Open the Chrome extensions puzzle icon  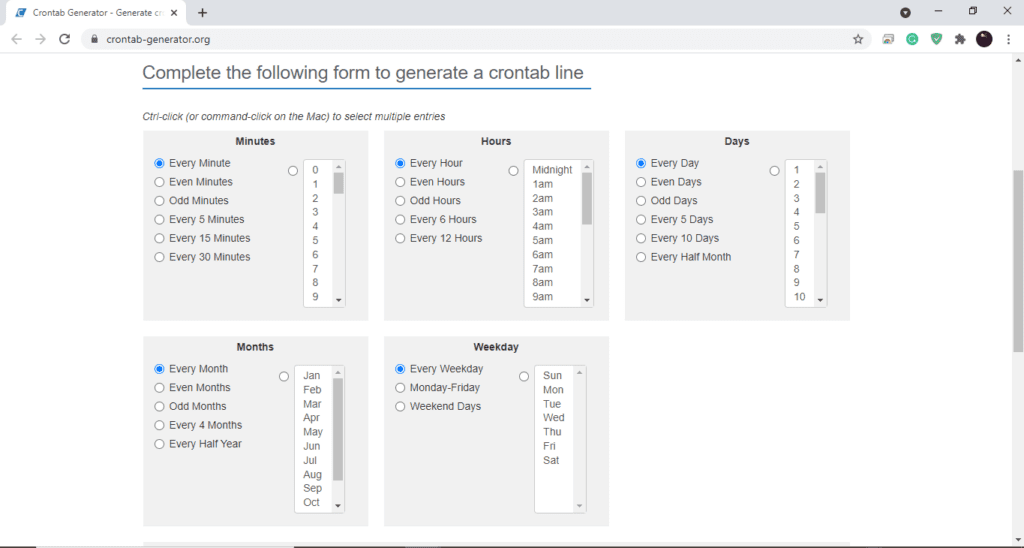coord(960,39)
